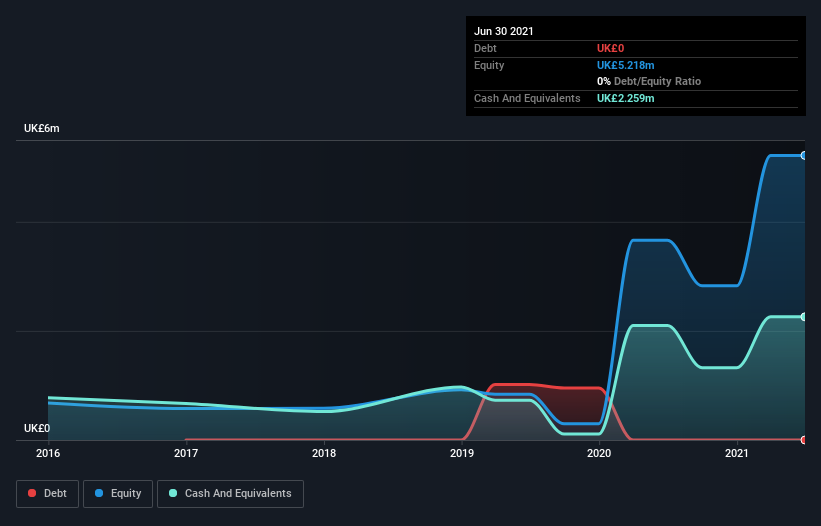Click the Debt row label in tooltip
This screenshot has height=526, width=821.
tap(485, 48)
